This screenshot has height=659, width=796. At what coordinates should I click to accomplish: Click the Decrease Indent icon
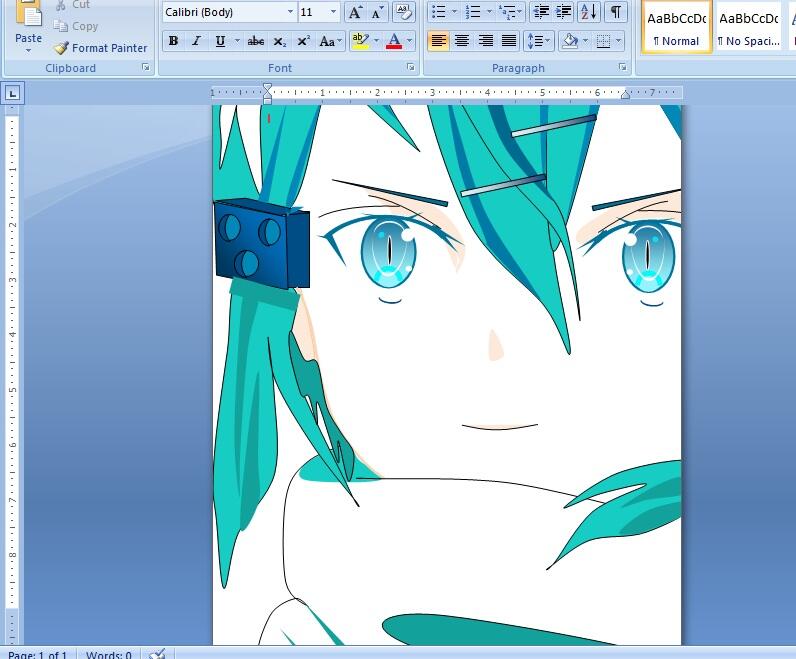coord(541,12)
